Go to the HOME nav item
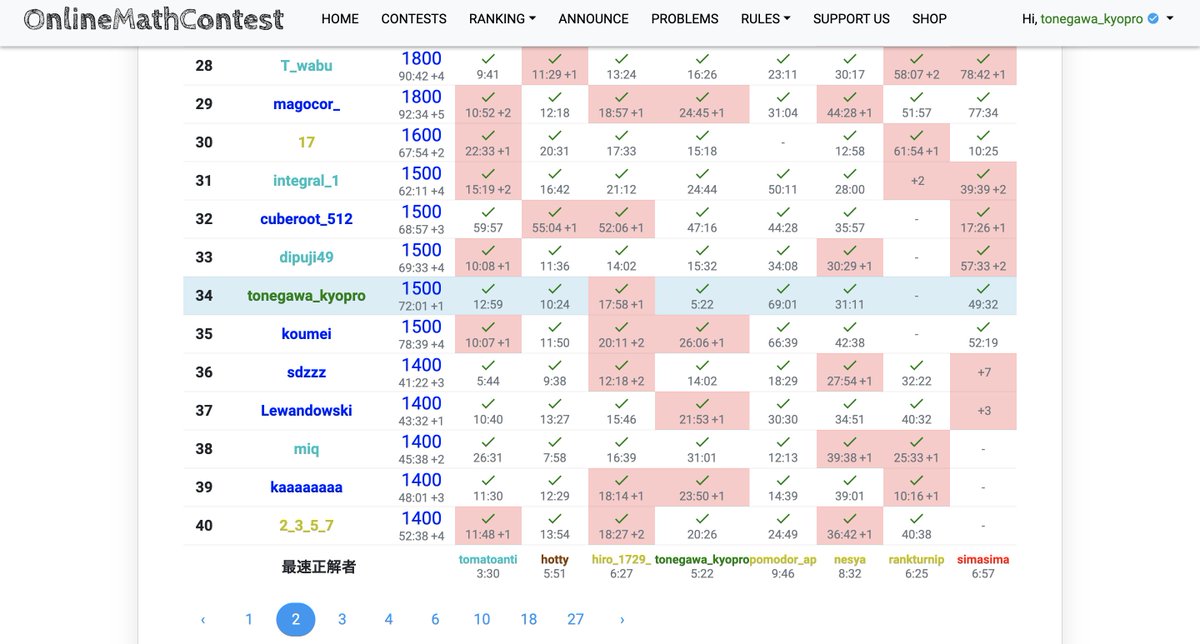 [x=340, y=19]
